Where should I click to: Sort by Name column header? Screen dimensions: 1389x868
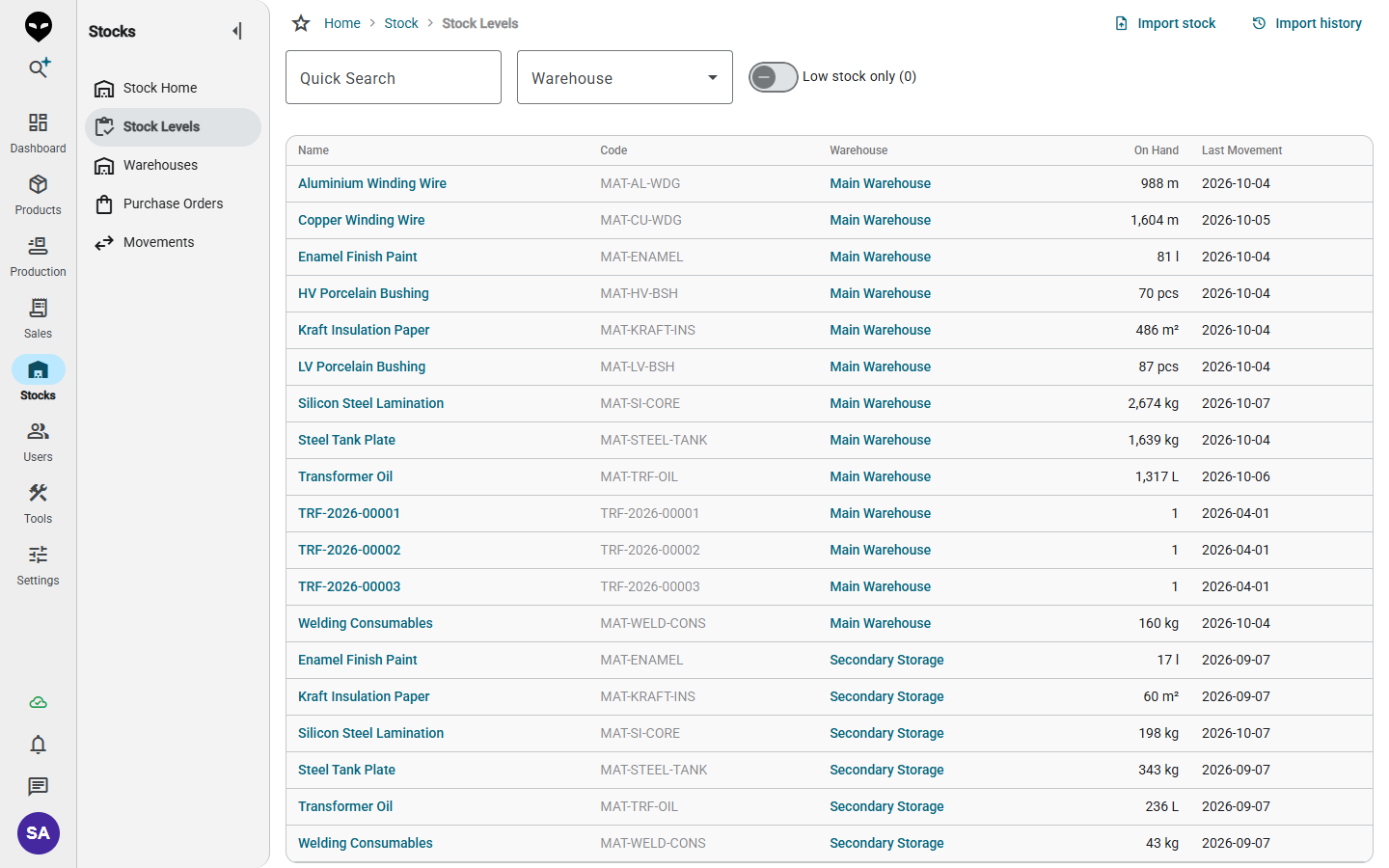(x=313, y=150)
